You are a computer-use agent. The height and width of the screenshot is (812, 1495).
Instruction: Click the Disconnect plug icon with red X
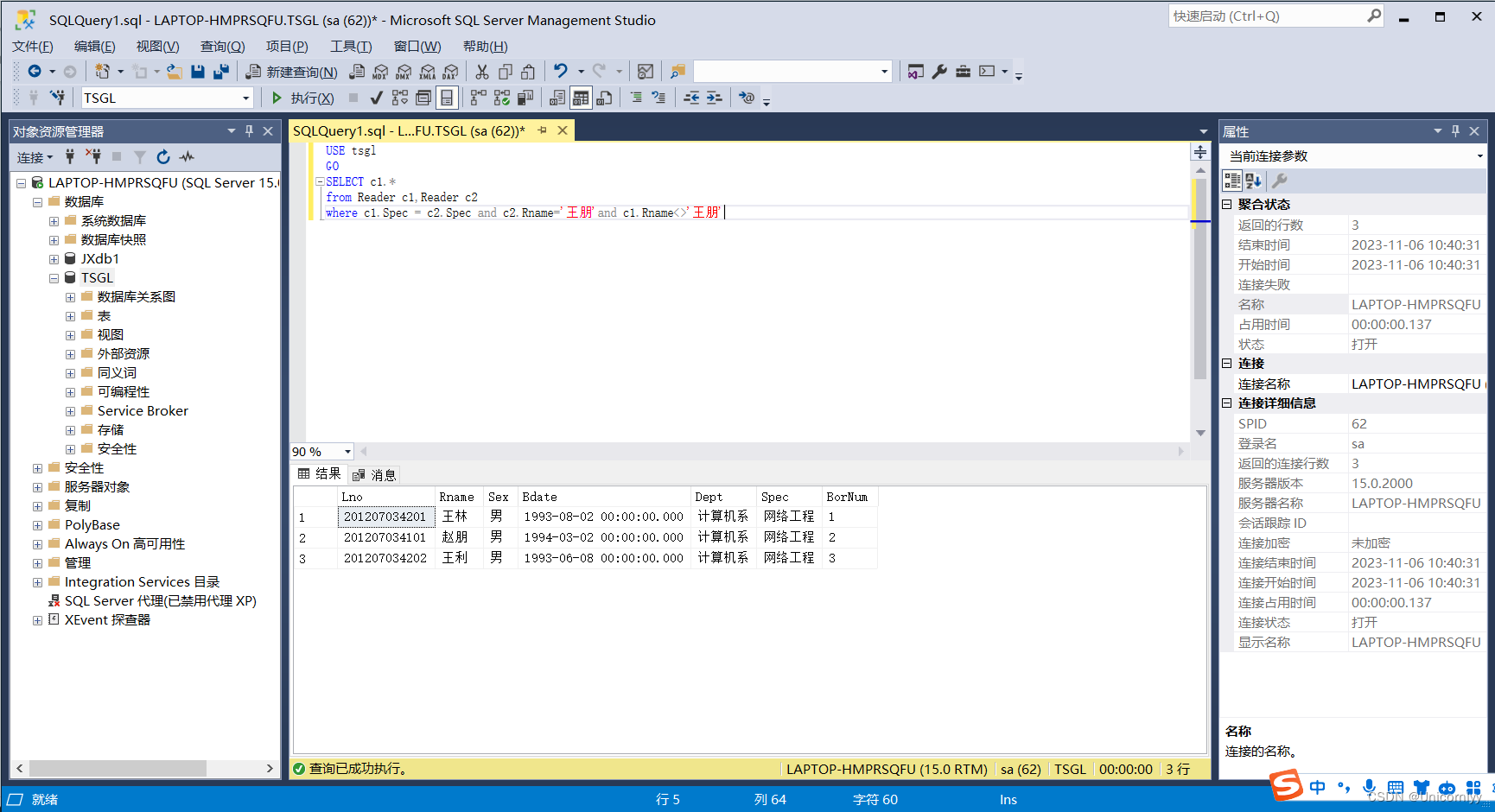94,157
